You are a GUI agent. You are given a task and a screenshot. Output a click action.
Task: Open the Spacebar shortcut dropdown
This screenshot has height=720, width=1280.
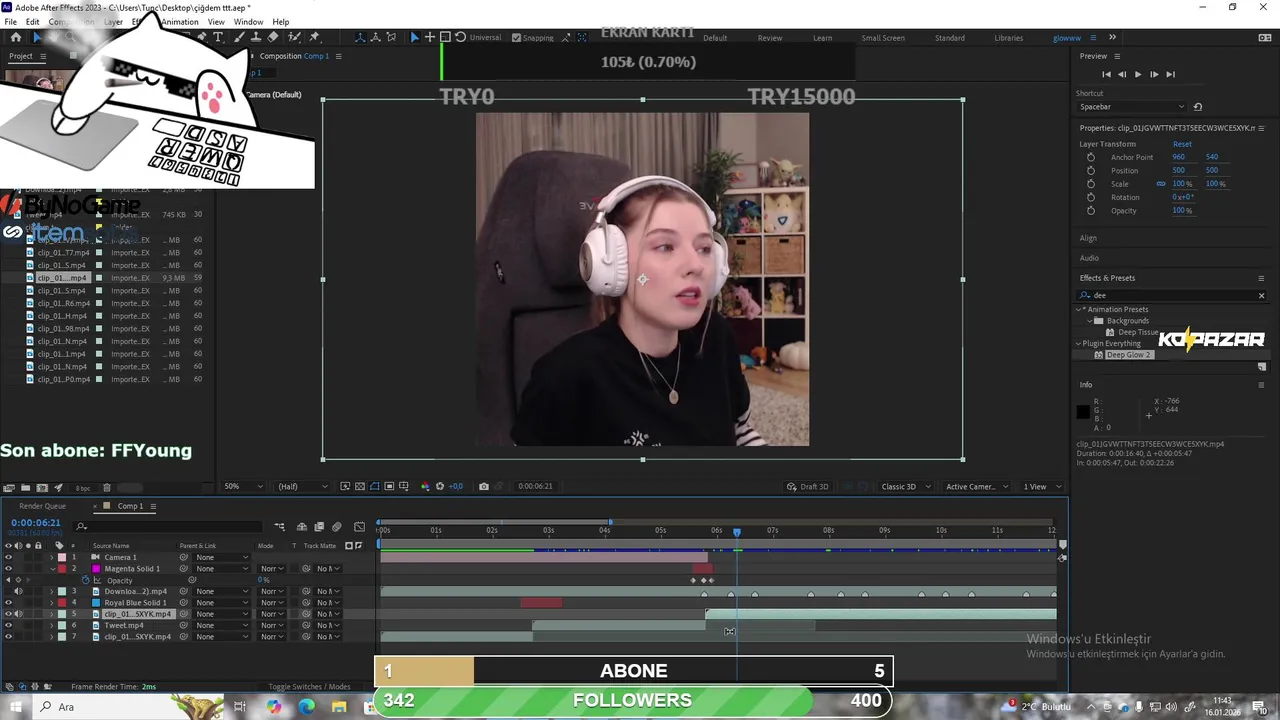pos(1131,107)
